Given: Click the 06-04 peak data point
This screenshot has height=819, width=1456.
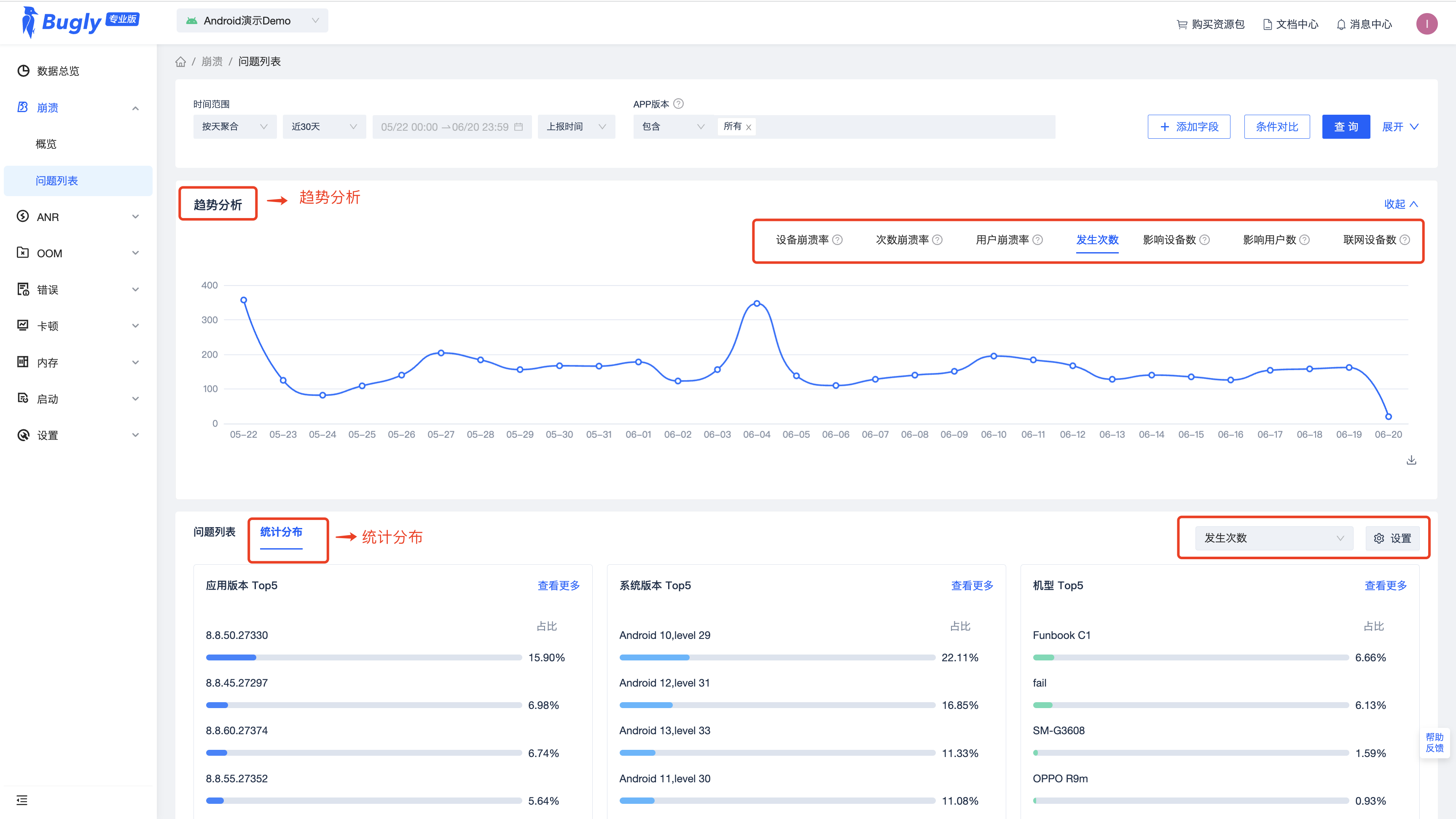Looking at the screenshot, I should tap(757, 303).
